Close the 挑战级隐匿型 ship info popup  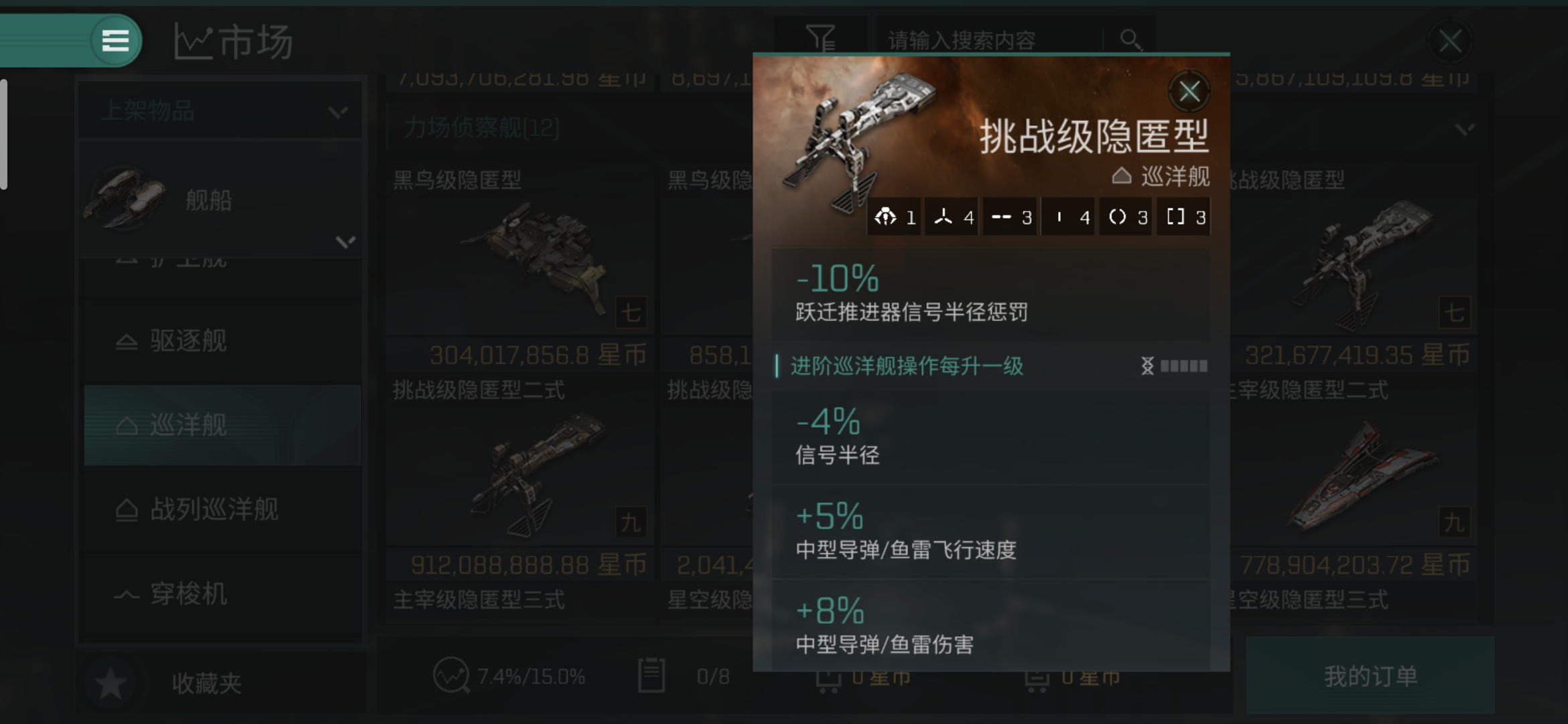tap(1189, 91)
